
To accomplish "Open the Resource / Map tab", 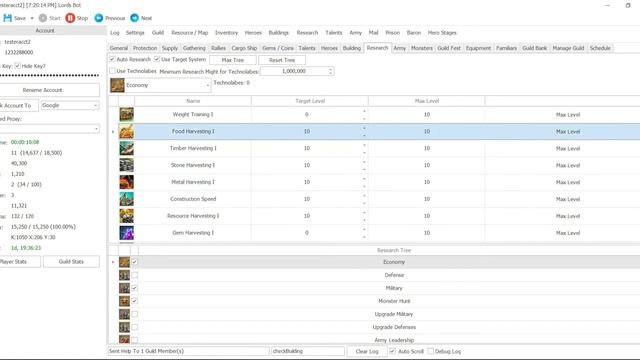I will pyautogui.click(x=190, y=33).
